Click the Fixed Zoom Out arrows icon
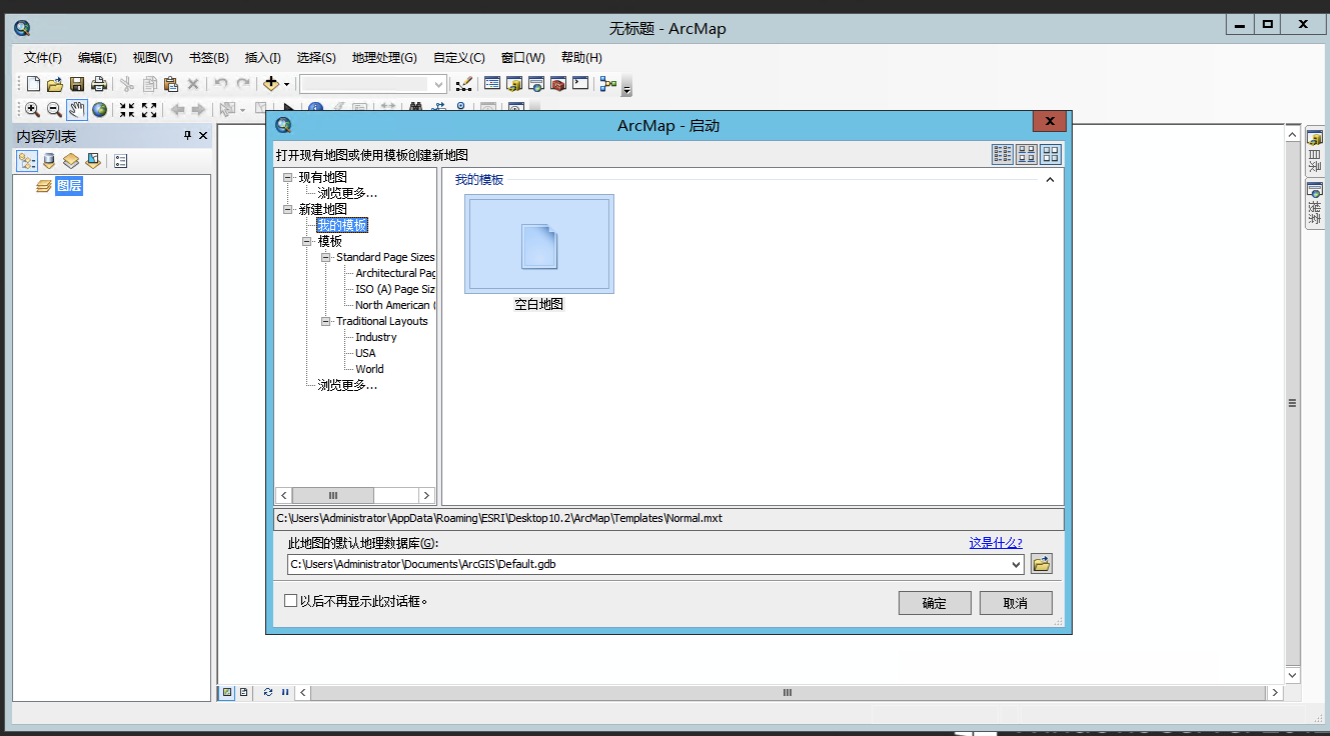 [149, 110]
